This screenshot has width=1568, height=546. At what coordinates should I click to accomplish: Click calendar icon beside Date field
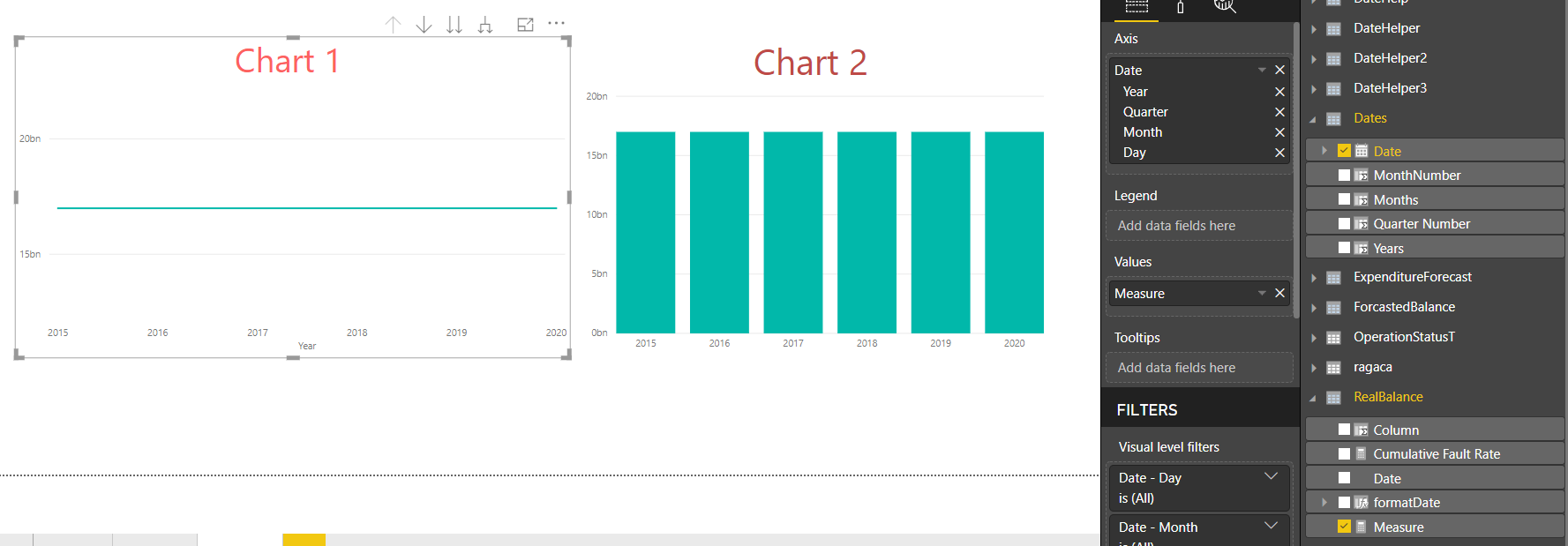point(1362,151)
